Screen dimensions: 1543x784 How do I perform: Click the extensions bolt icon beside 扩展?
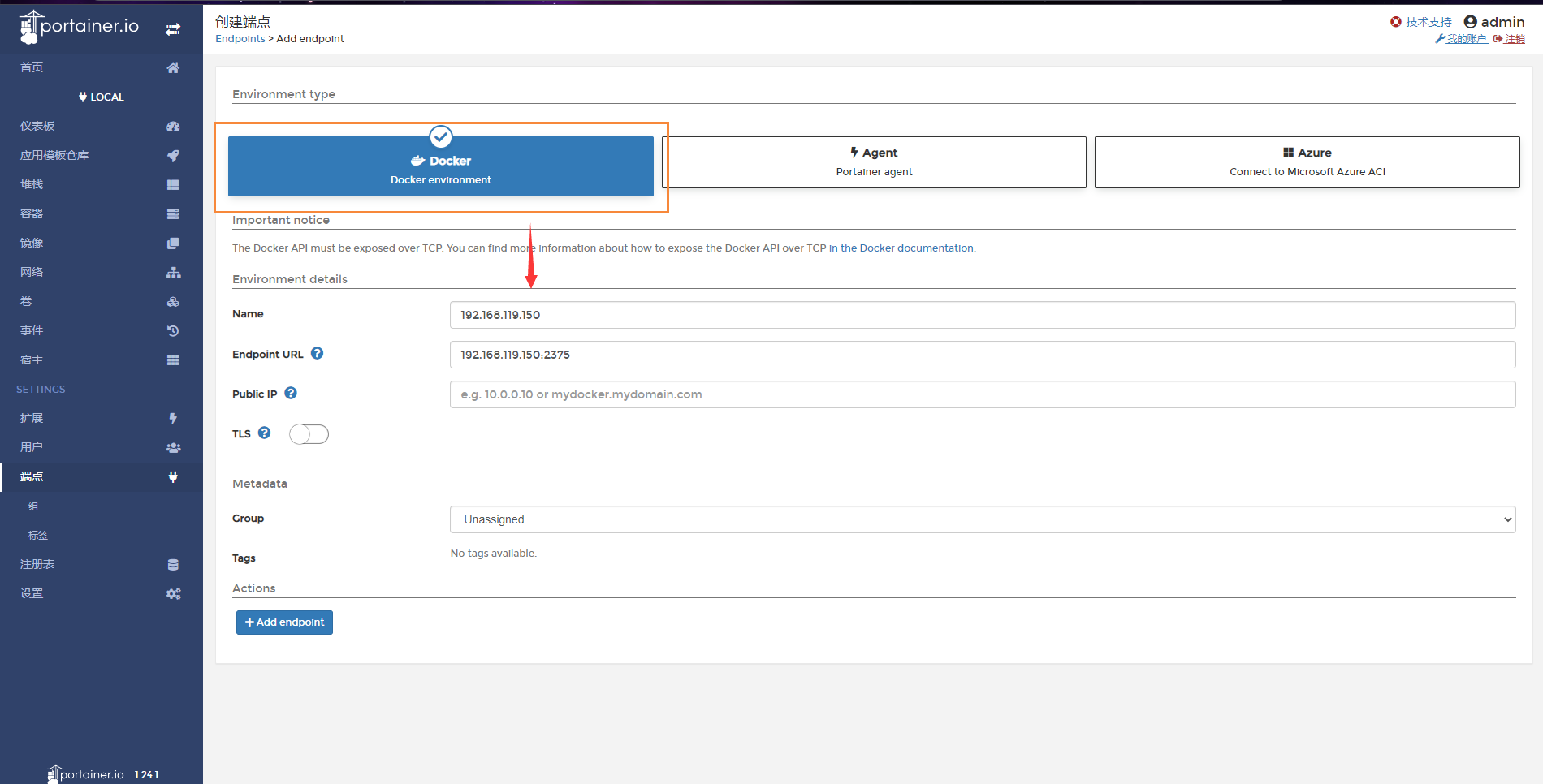coord(173,418)
